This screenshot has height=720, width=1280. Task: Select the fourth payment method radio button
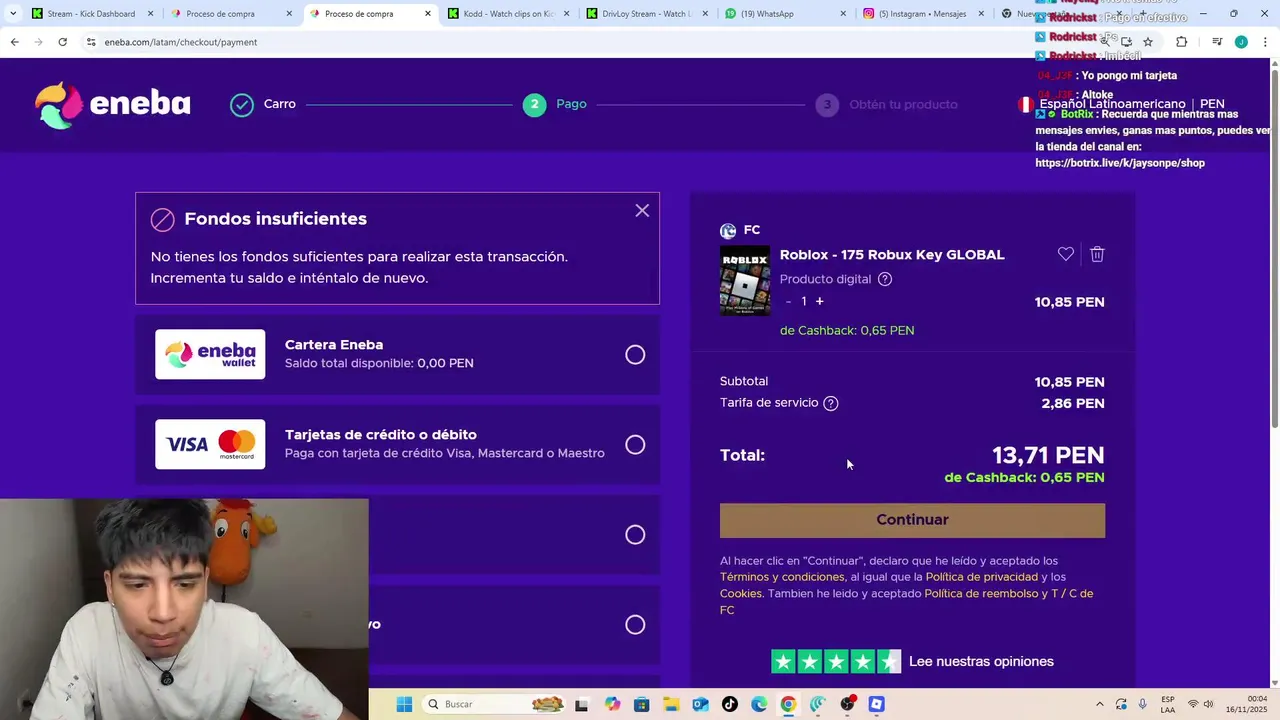click(635, 625)
